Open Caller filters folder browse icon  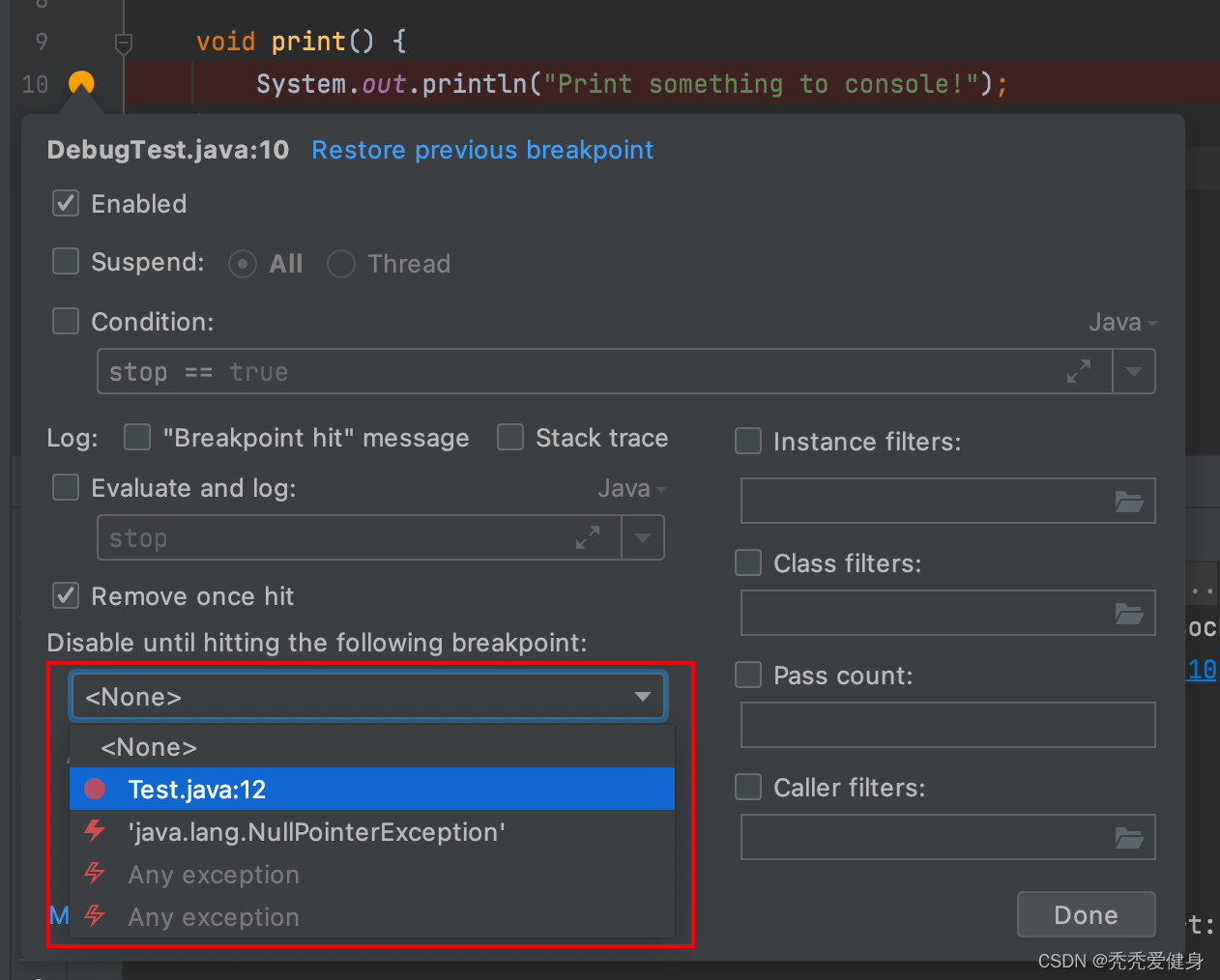click(x=1129, y=838)
